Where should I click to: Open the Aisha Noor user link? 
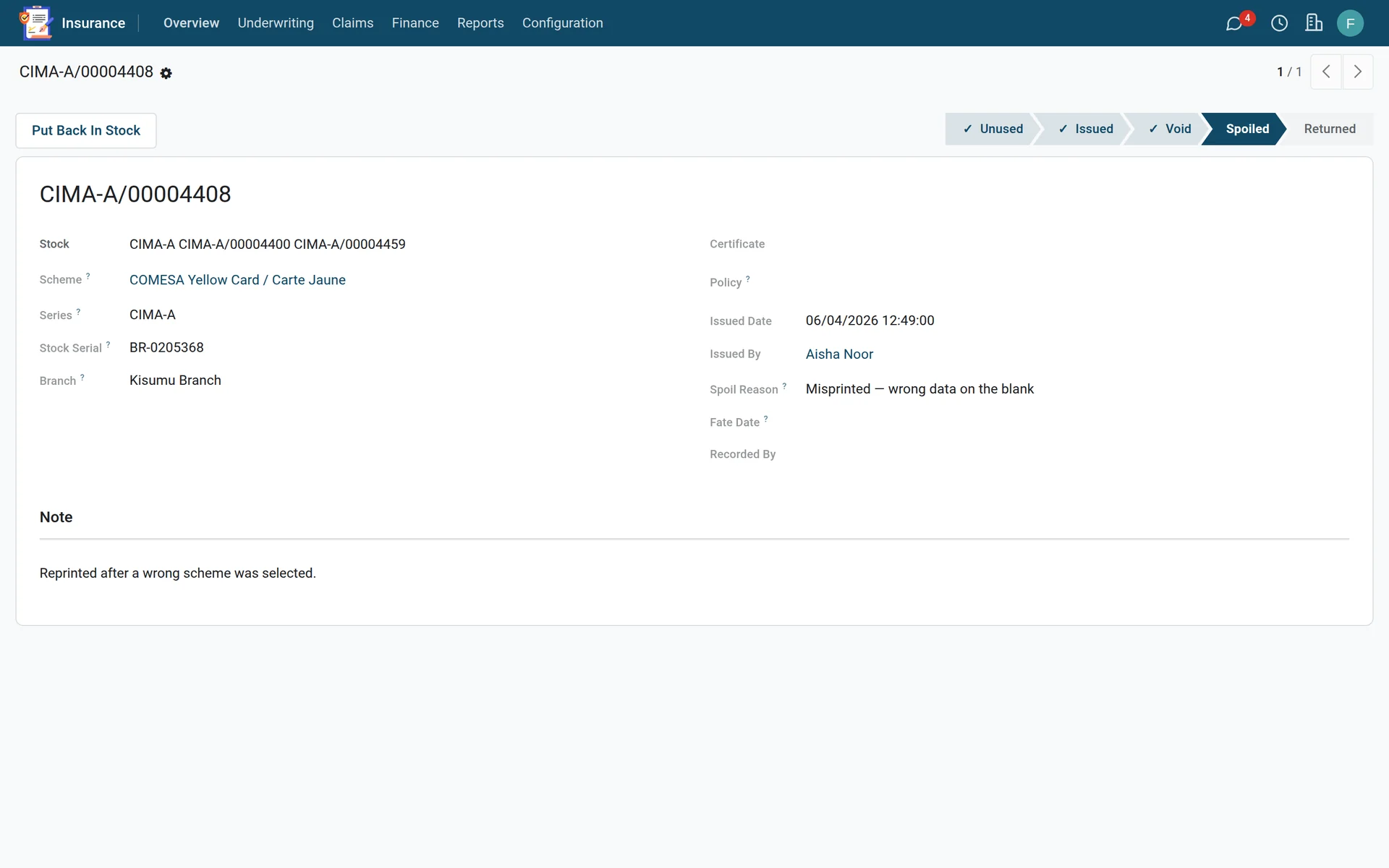(x=839, y=354)
